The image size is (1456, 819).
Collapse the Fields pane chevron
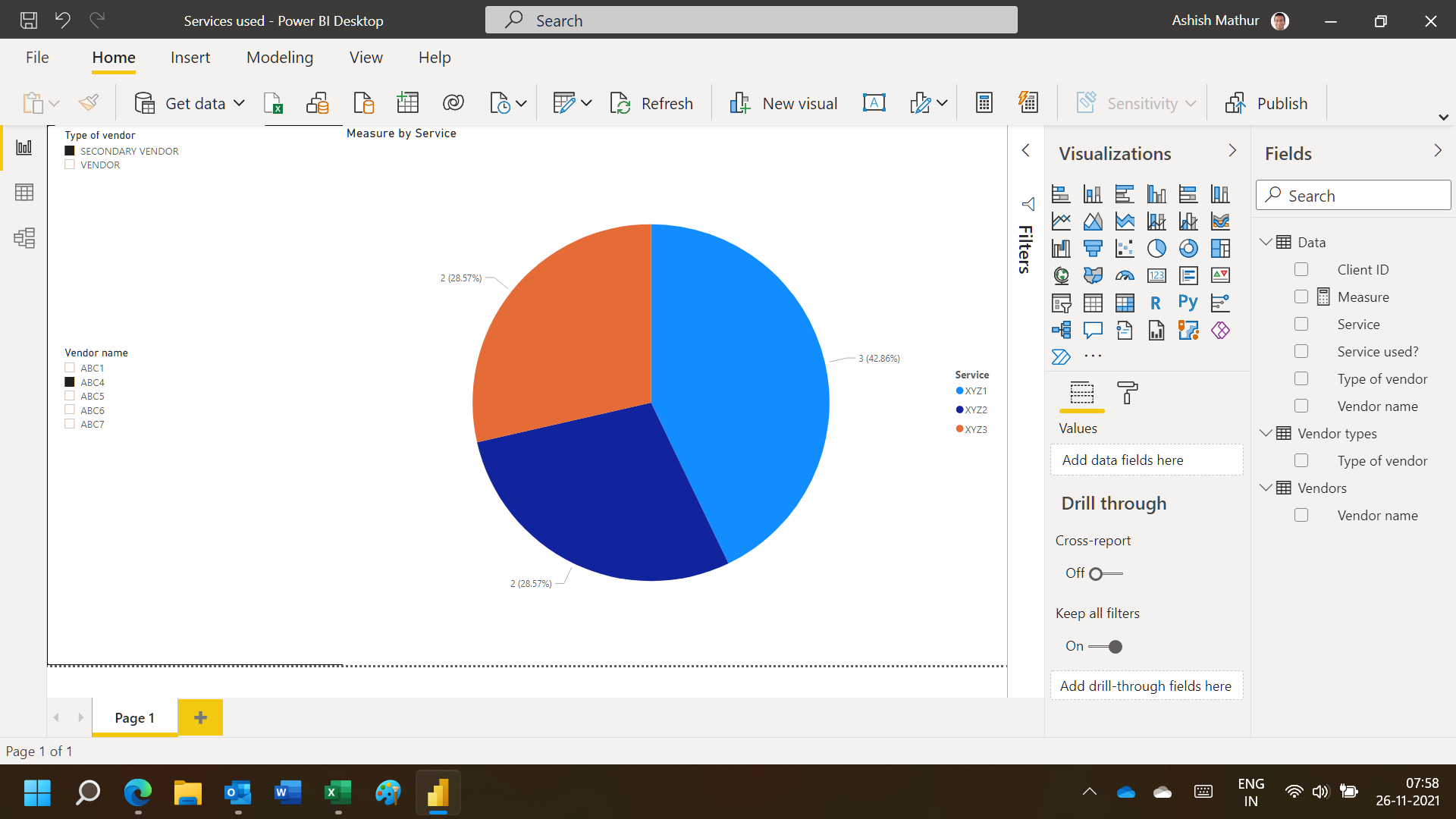point(1438,151)
